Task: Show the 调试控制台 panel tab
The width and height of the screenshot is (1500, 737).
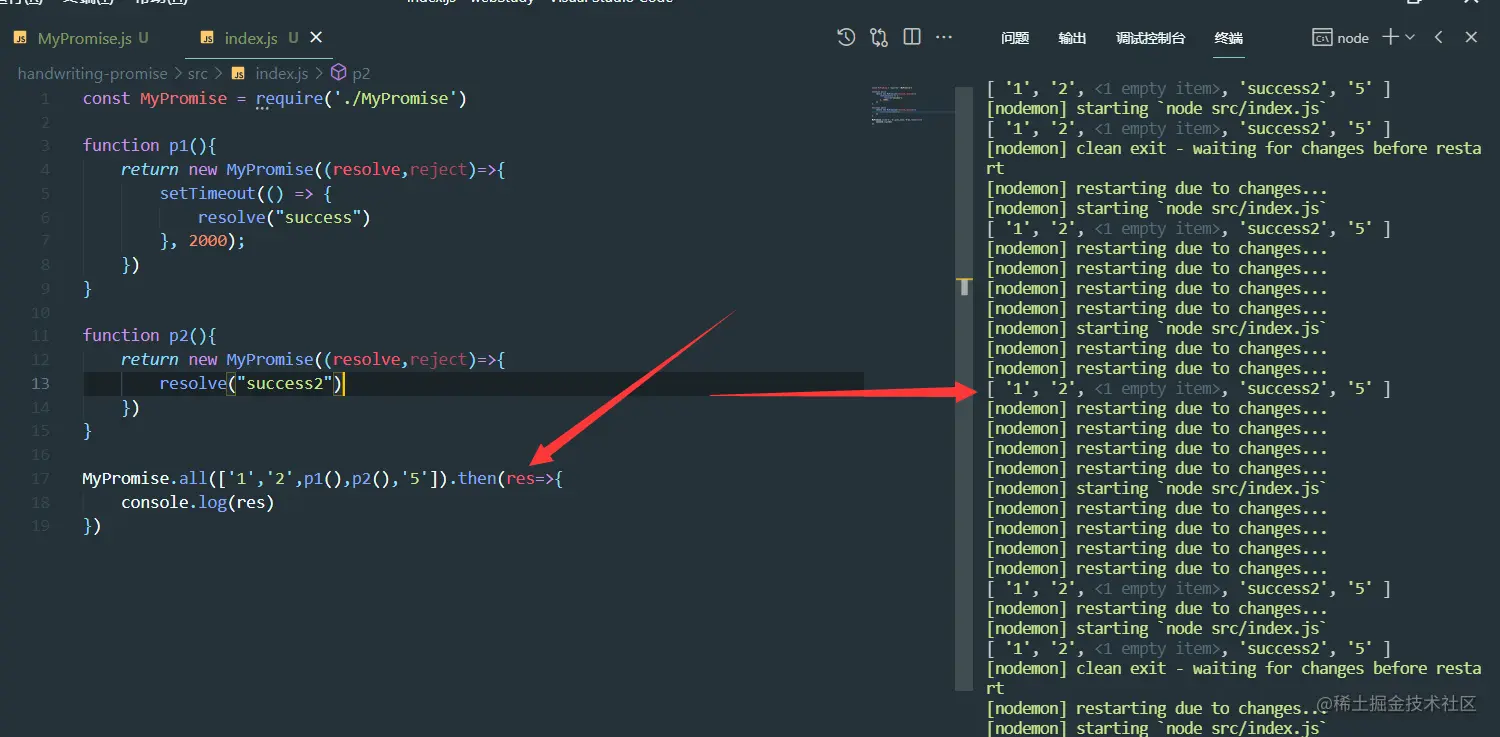Action: [x=1150, y=38]
